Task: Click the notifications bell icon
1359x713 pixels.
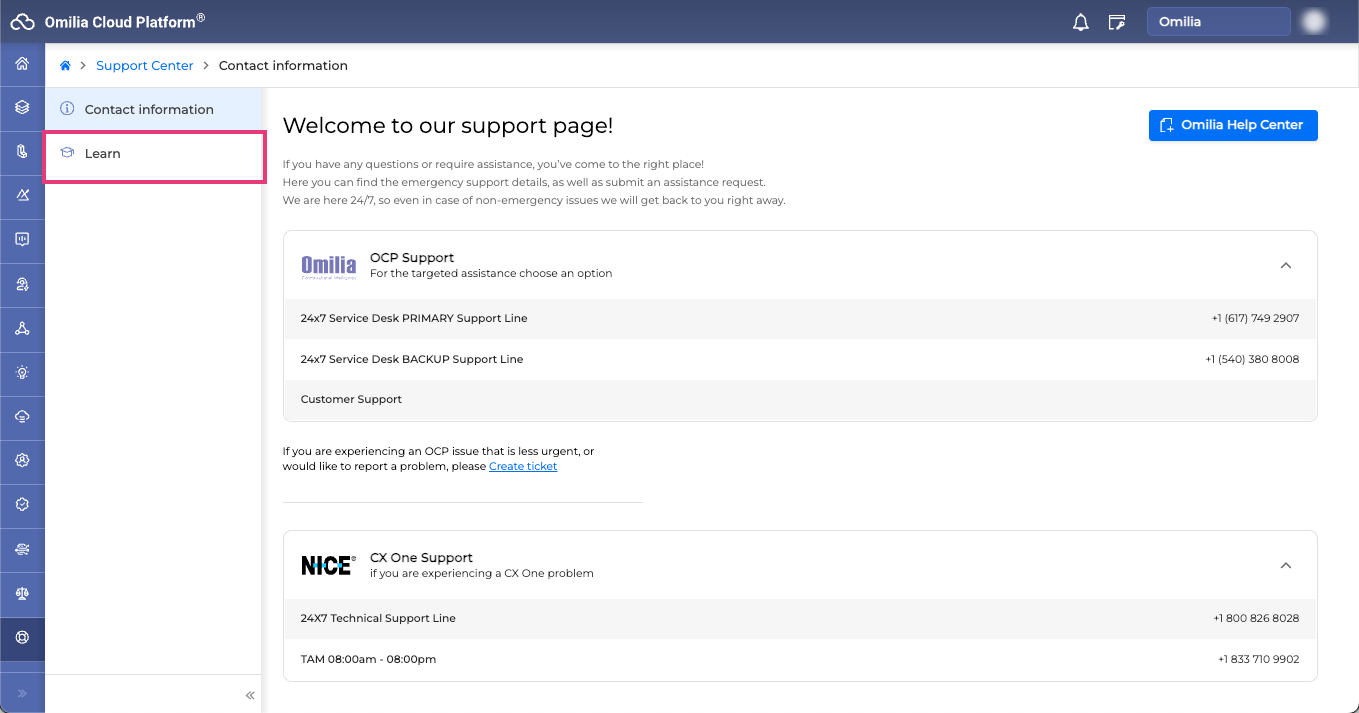Action: coord(1080,22)
